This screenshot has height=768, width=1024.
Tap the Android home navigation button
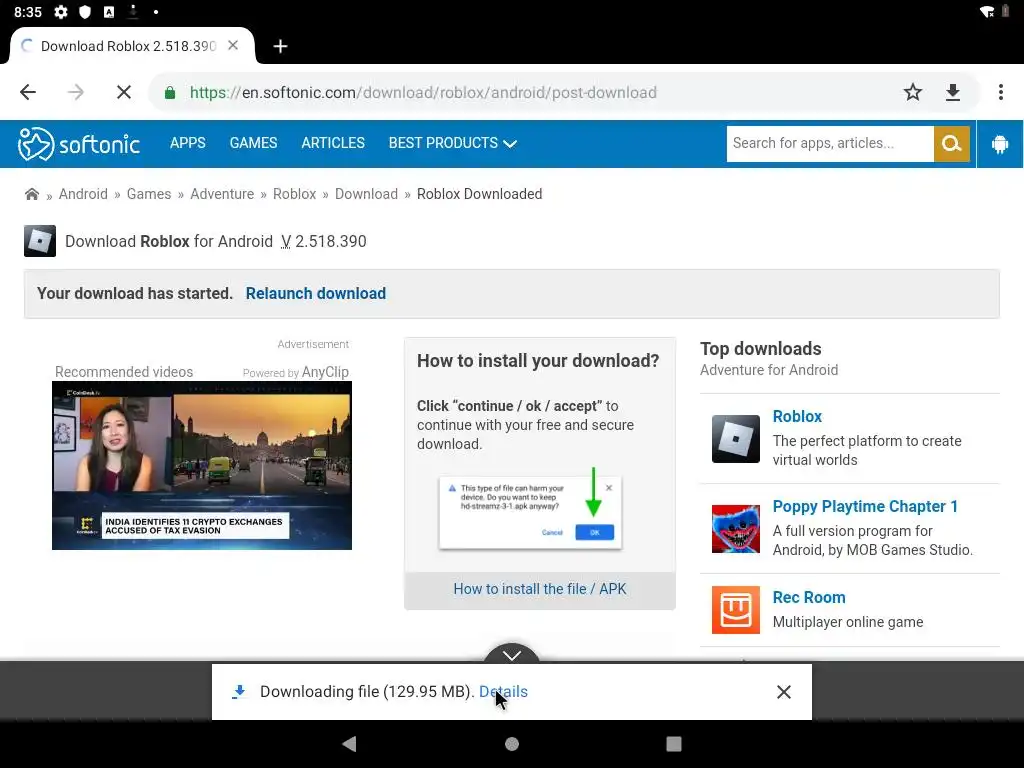[x=512, y=744]
